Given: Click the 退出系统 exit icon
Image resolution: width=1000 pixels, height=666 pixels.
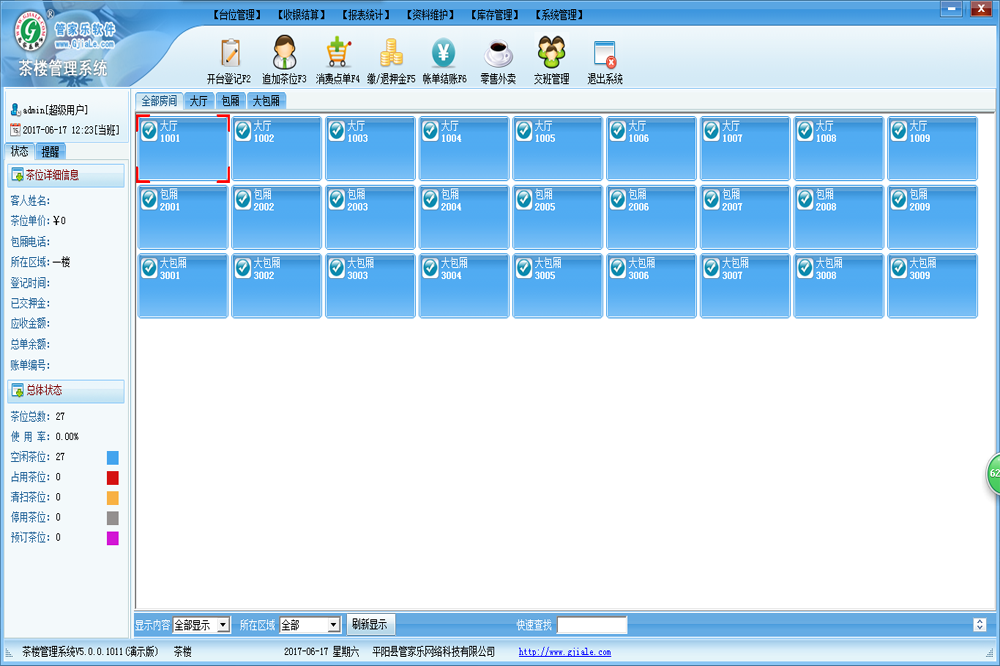Looking at the screenshot, I should click(605, 54).
